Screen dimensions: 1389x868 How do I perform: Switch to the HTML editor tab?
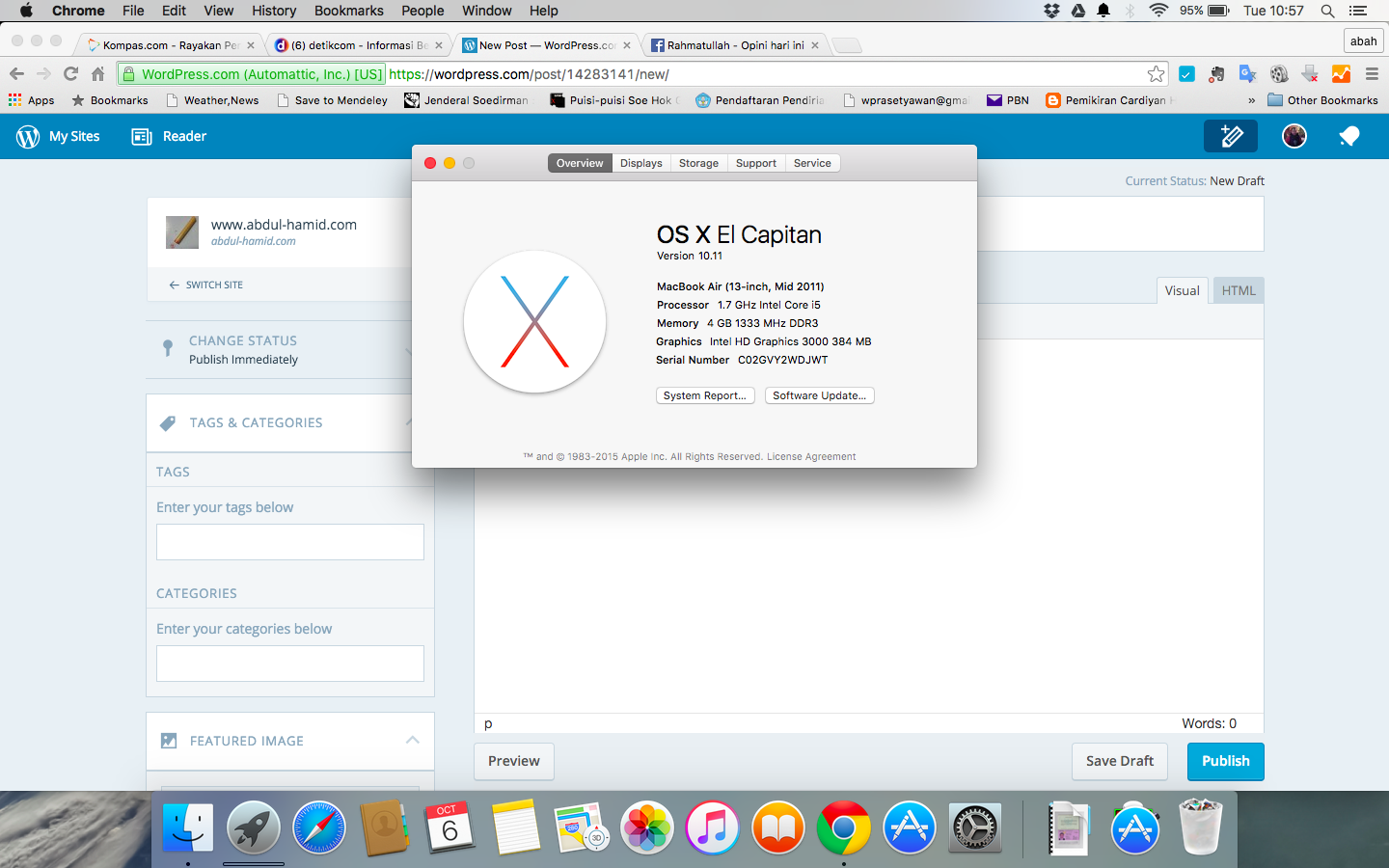point(1238,290)
